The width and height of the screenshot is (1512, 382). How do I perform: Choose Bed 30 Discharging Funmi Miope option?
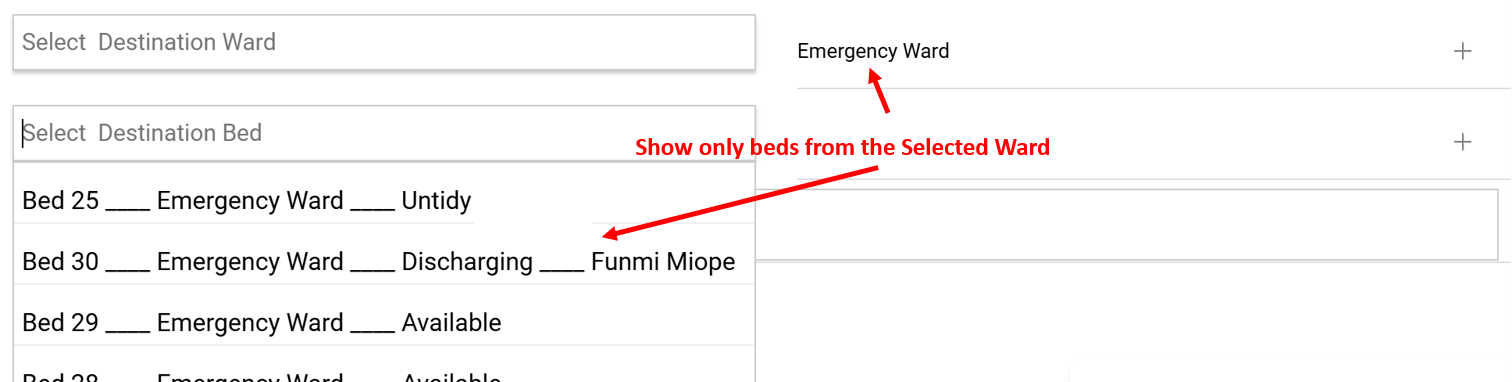tap(384, 262)
